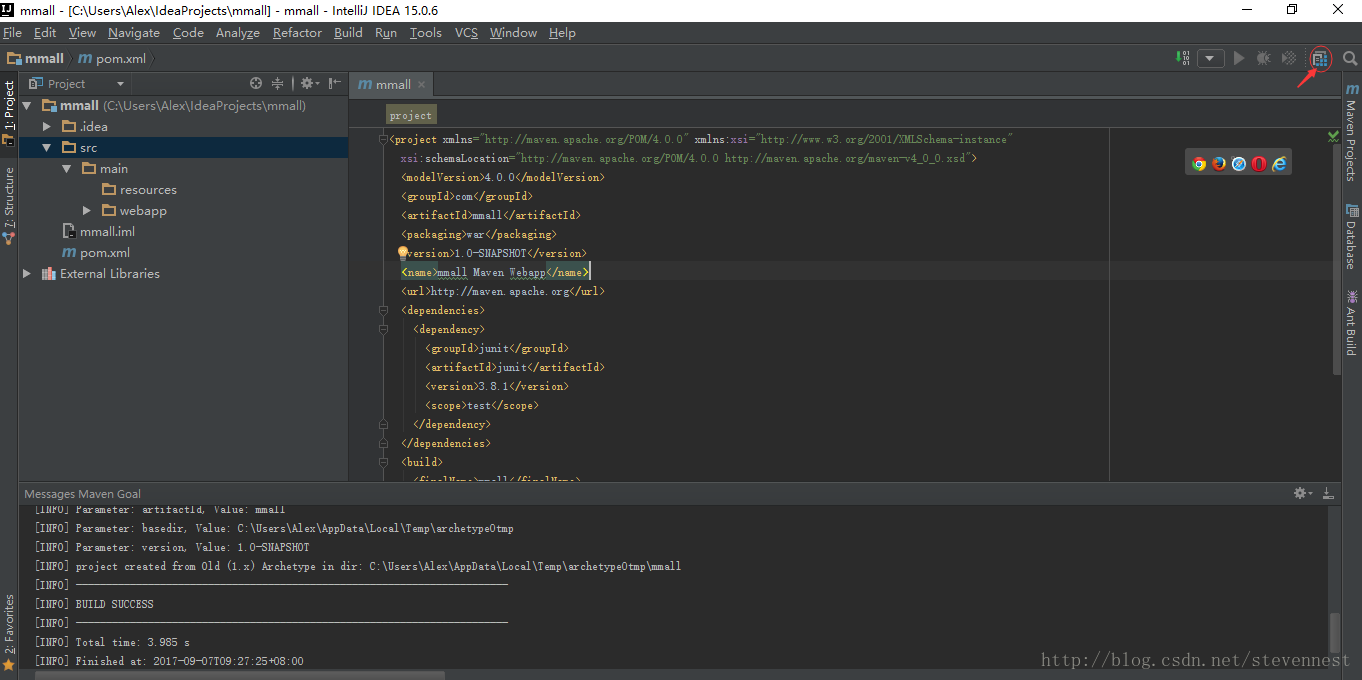Open the Navigate menu
Viewport: 1362px width, 680px height.
[134, 33]
